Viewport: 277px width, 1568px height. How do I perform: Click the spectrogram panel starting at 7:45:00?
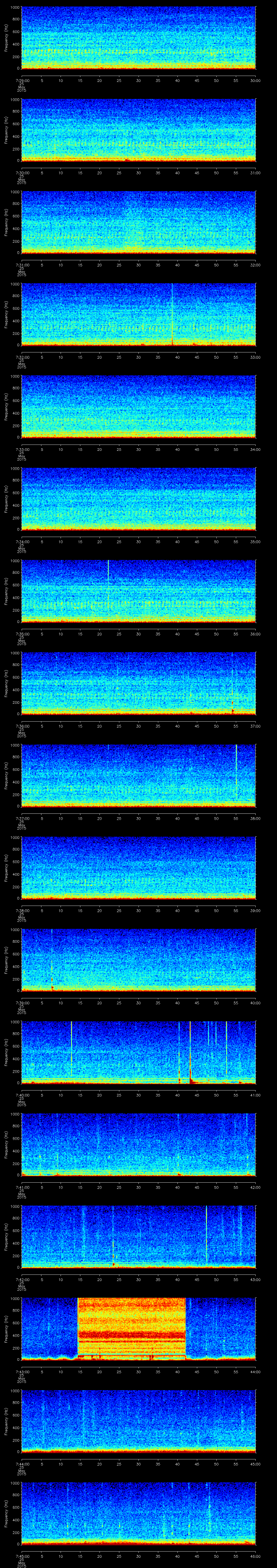coord(138,1513)
